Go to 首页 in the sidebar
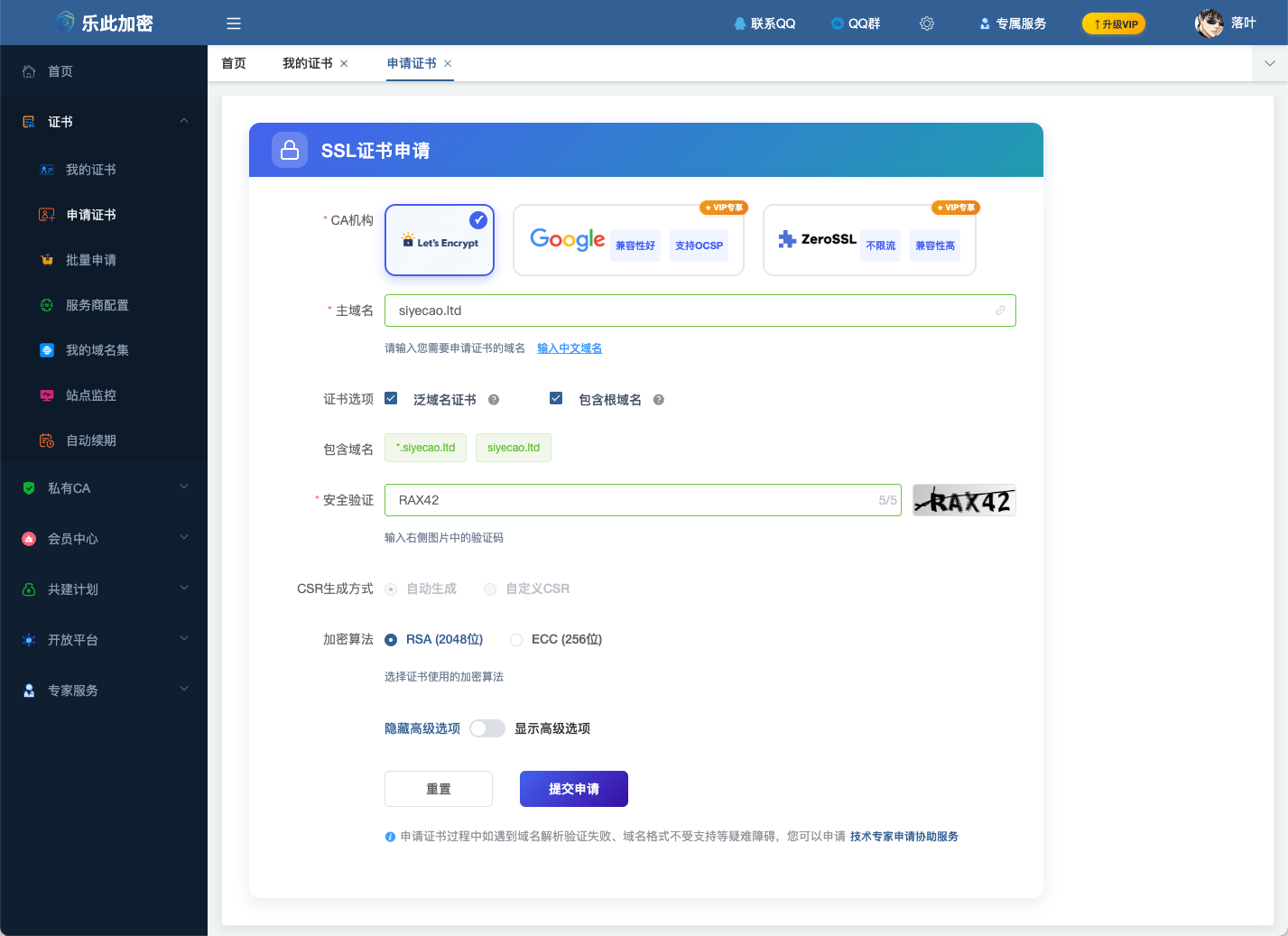This screenshot has width=1288, height=936. coord(104,71)
